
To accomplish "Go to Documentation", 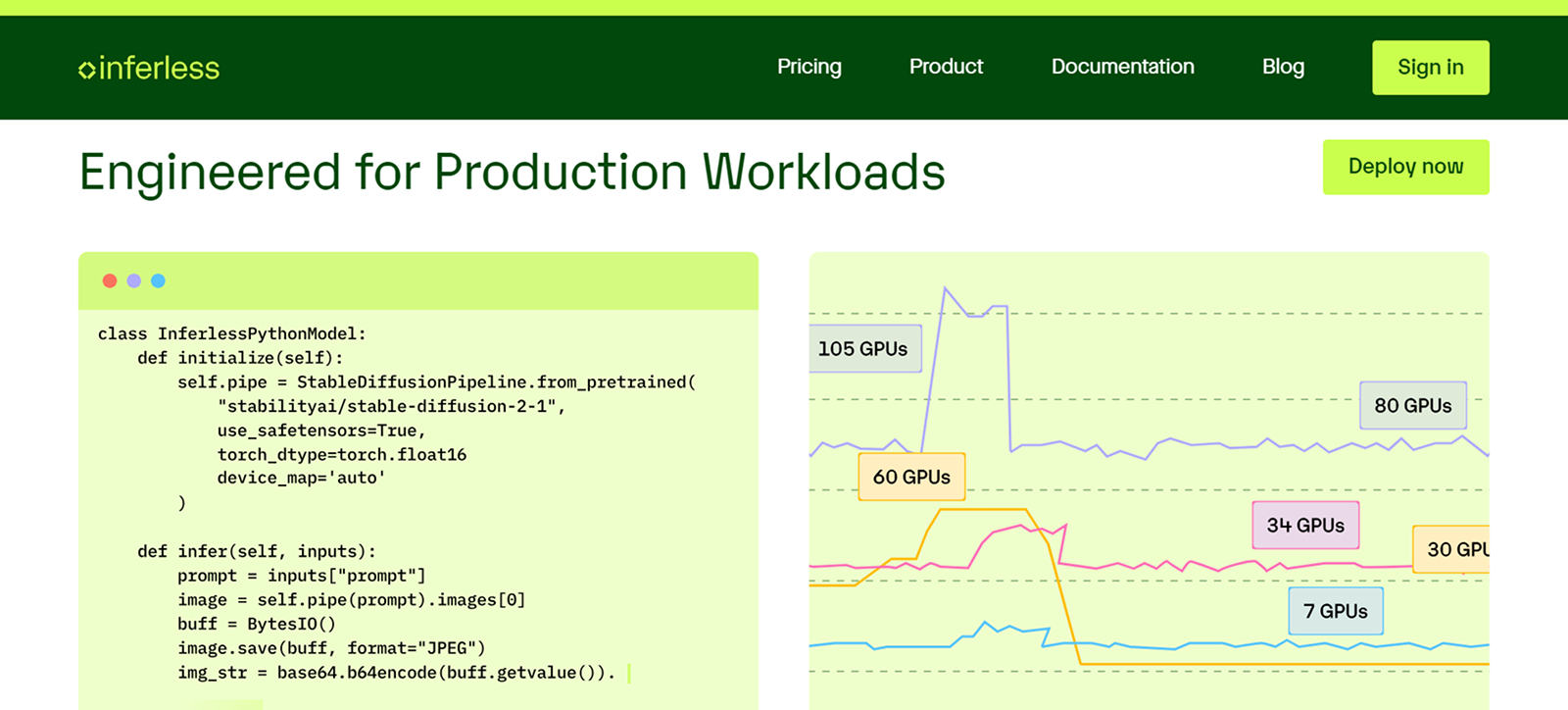I will [x=1123, y=67].
